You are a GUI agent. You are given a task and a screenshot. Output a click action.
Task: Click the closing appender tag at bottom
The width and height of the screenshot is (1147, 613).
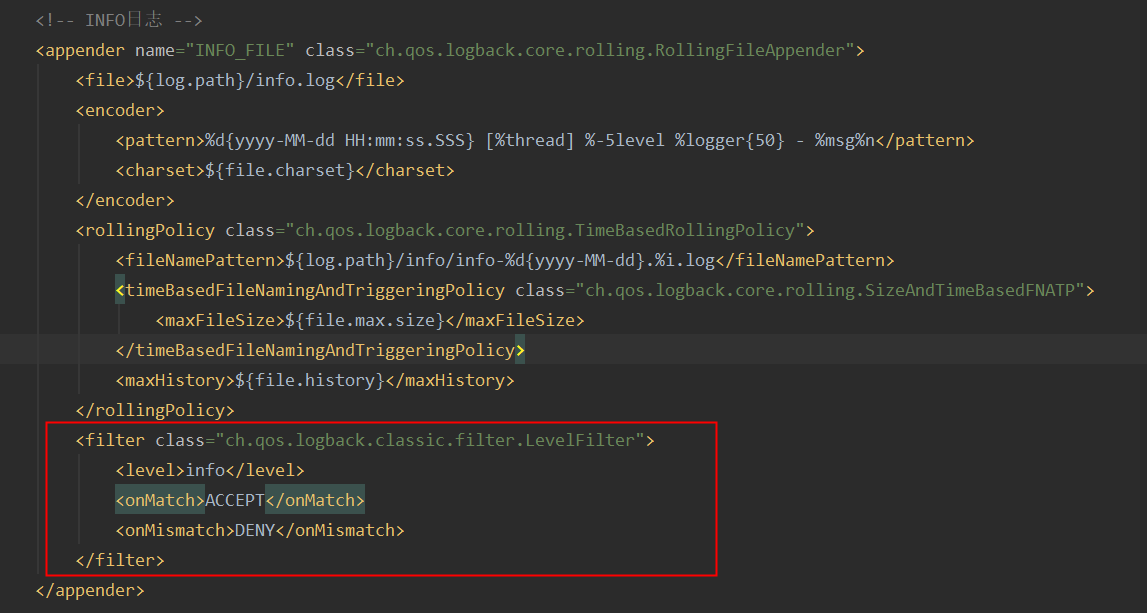click(89, 589)
